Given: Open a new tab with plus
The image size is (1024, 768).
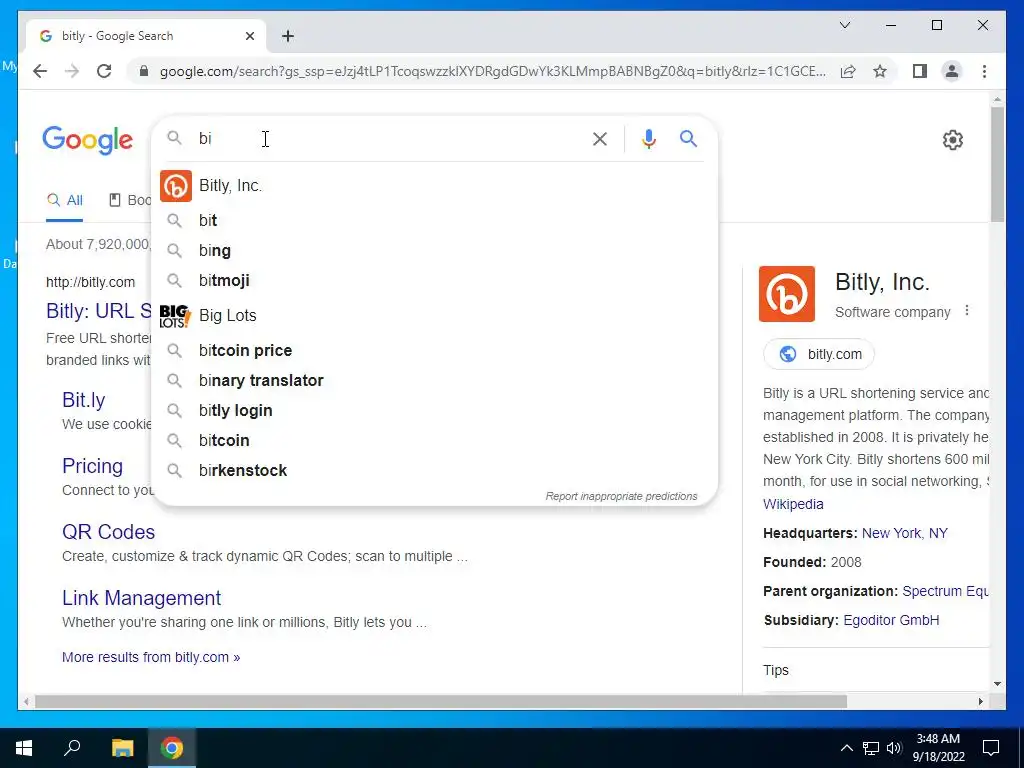Looking at the screenshot, I should click(288, 37).
